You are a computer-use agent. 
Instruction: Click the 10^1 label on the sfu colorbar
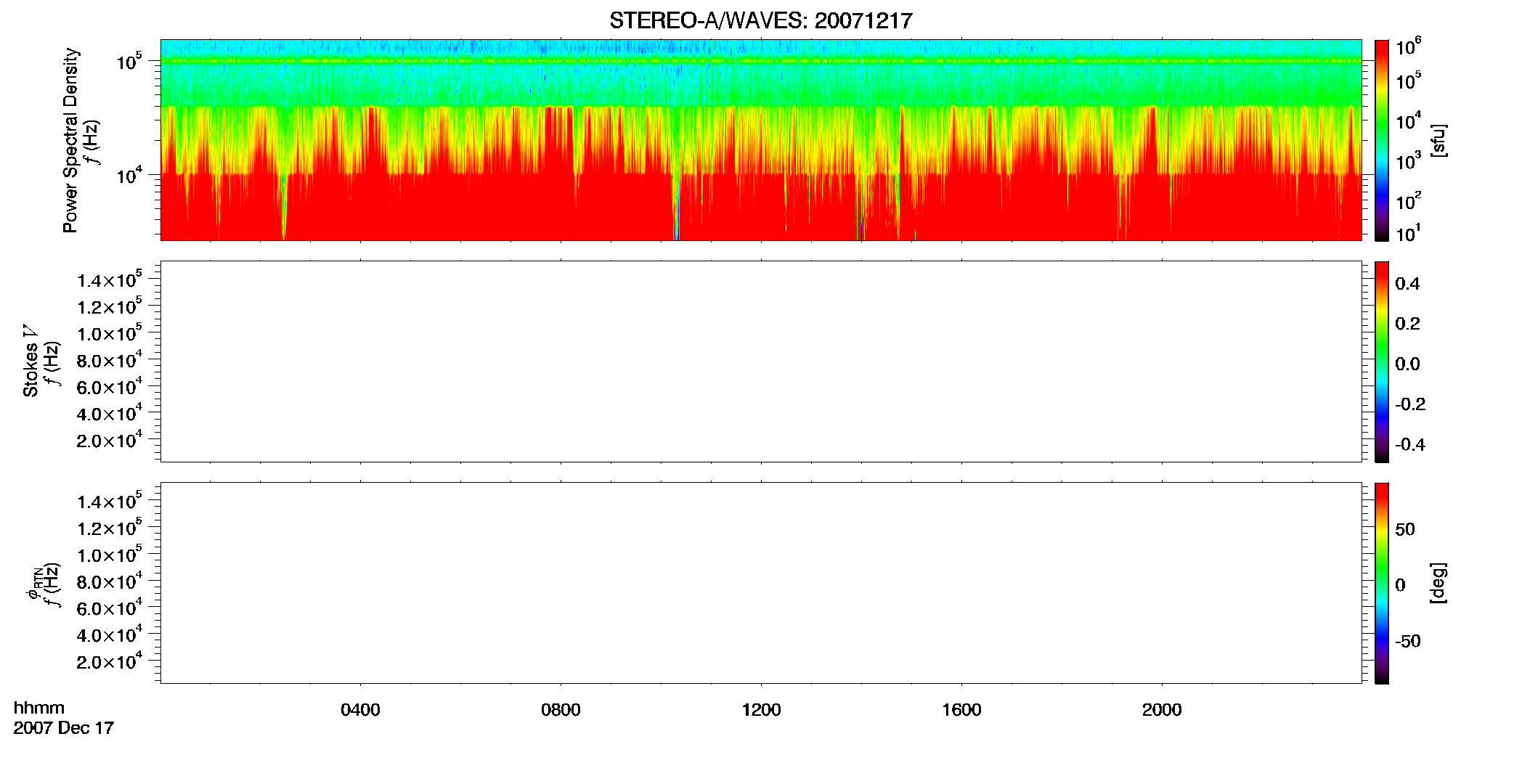point(1408,234)
